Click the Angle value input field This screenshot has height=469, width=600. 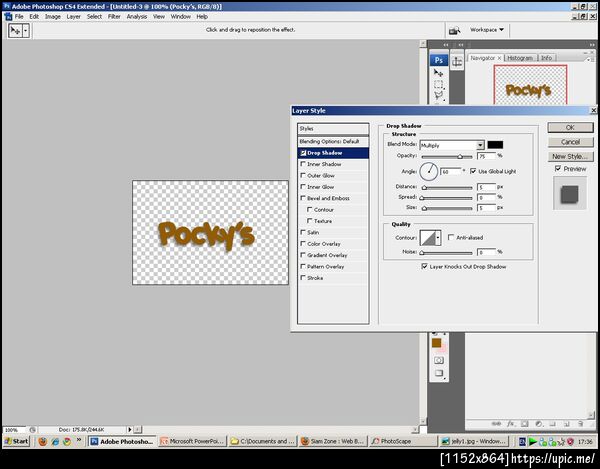tap(451, 172)
